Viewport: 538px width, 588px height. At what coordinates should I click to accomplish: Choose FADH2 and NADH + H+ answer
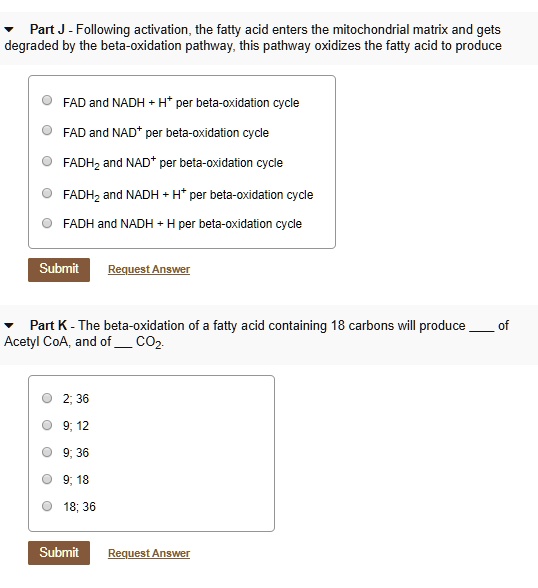pos(47,193)
